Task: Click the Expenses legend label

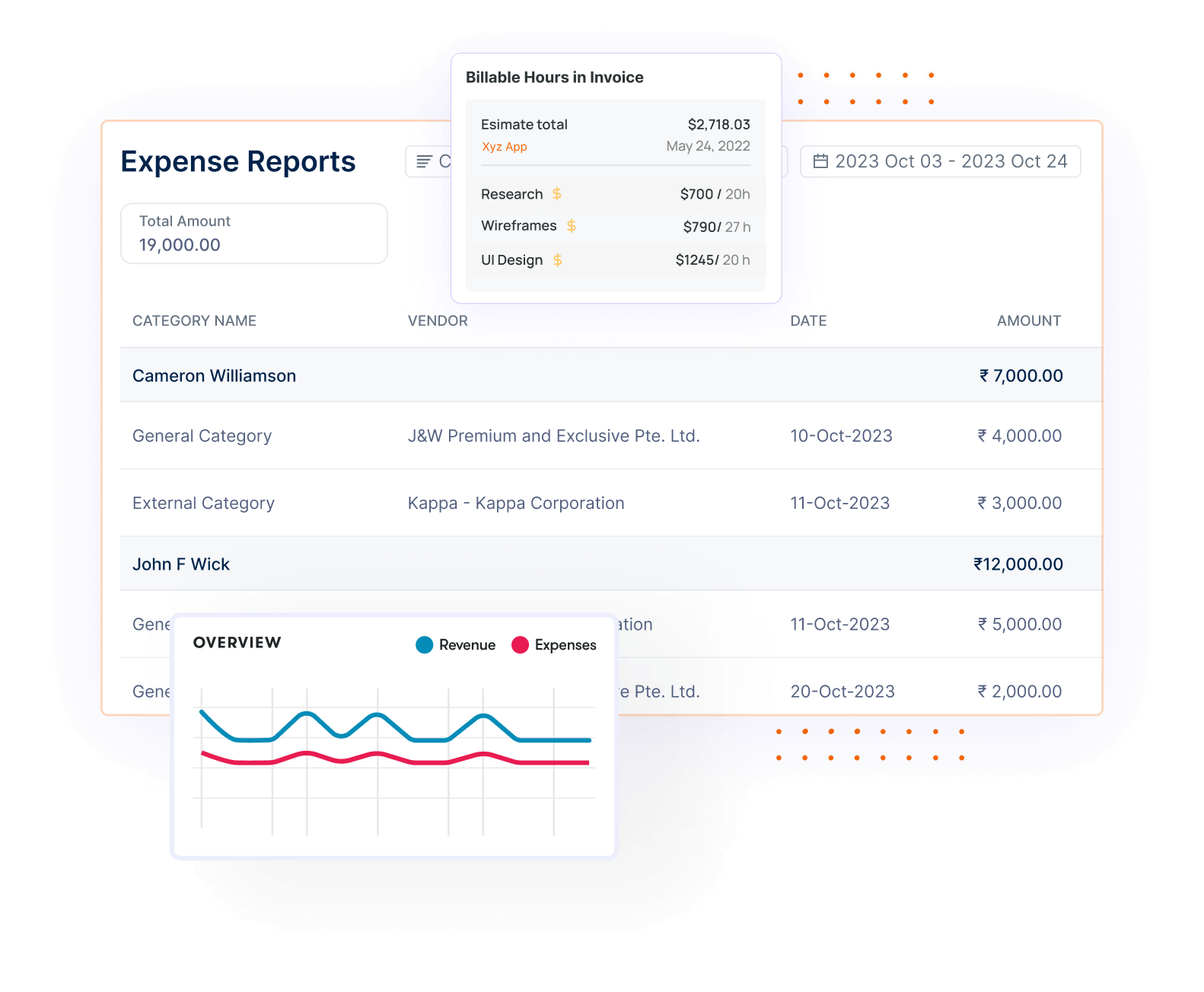Action: (565, 645)
